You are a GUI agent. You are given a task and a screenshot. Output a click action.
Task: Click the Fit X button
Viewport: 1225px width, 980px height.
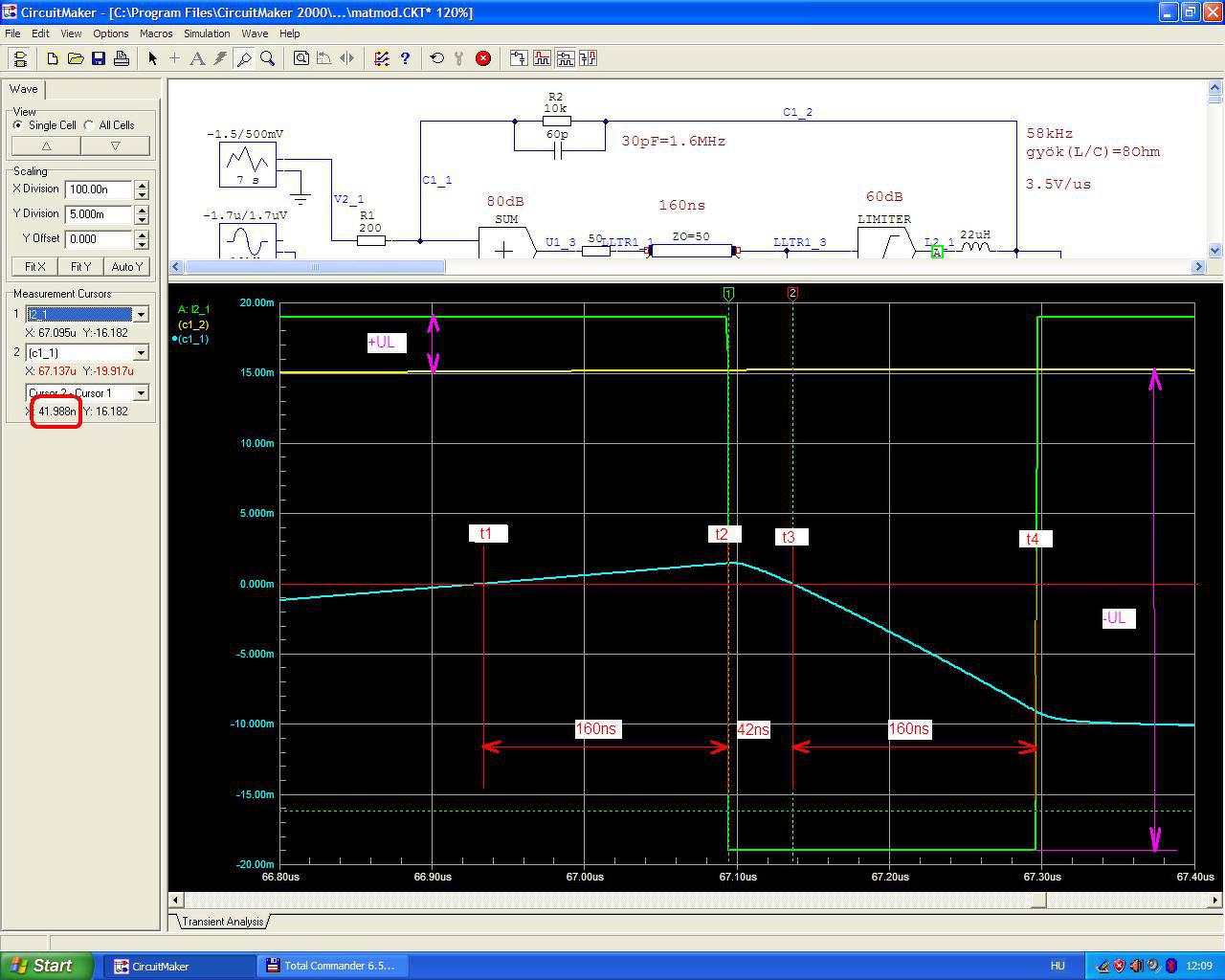(x=34, y=267)
